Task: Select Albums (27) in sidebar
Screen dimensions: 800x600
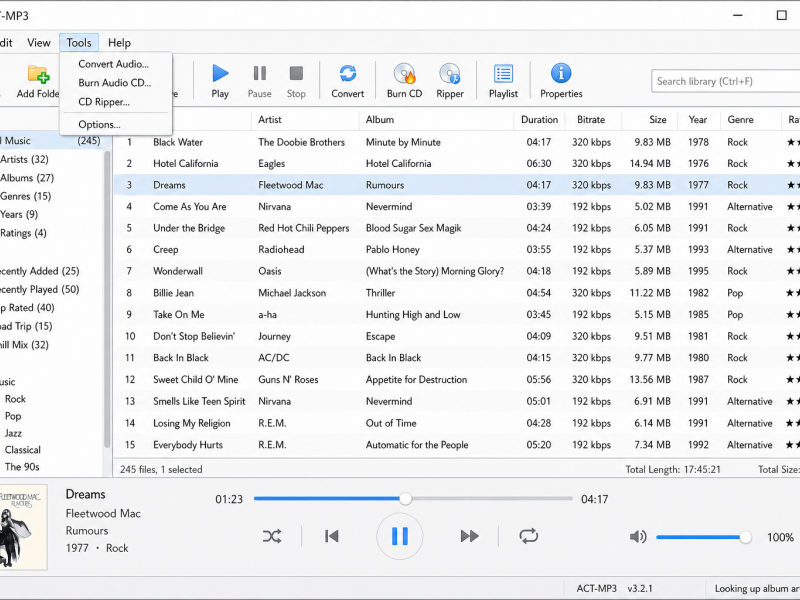Action: pyautogui.click(x=27, y=178)
